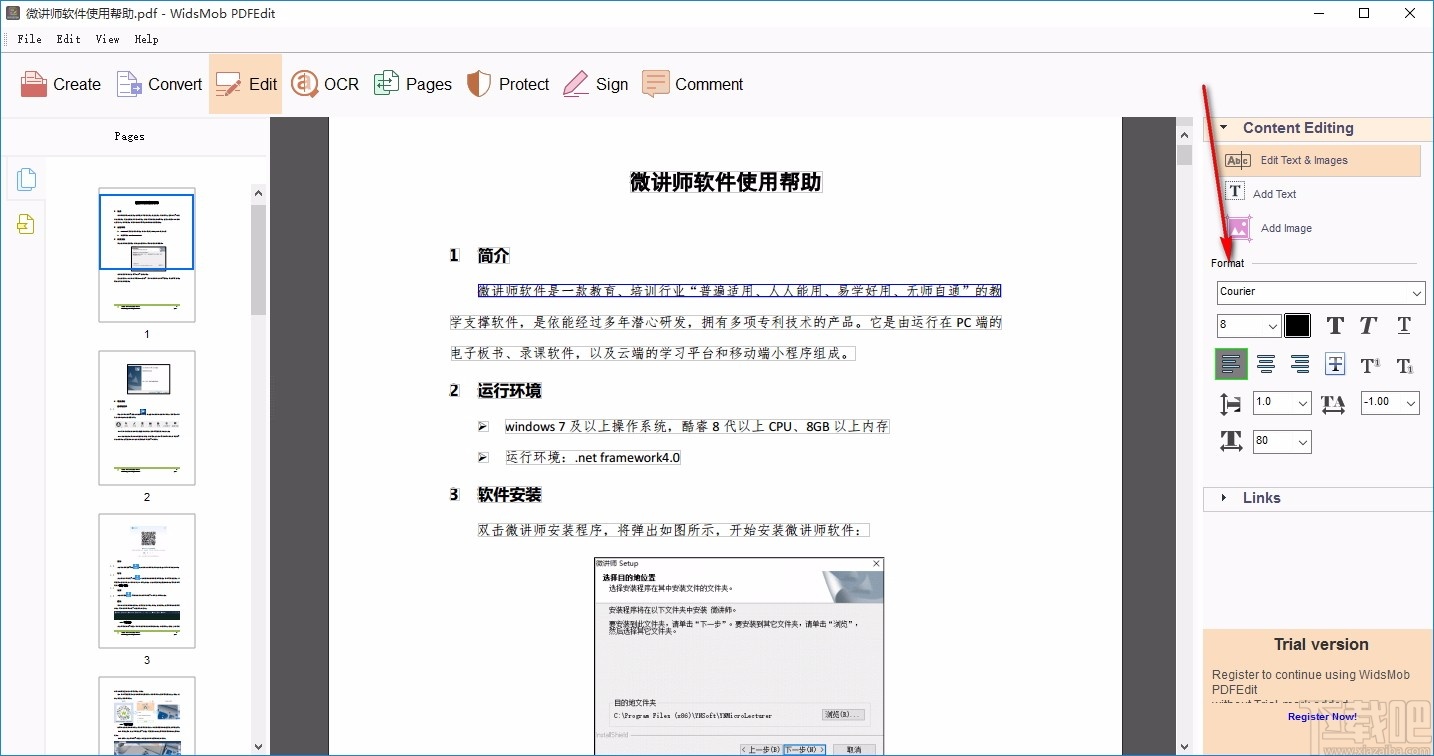Select the Protect tool
Screen dimensions: 1434x756
(x=508, y=84)
